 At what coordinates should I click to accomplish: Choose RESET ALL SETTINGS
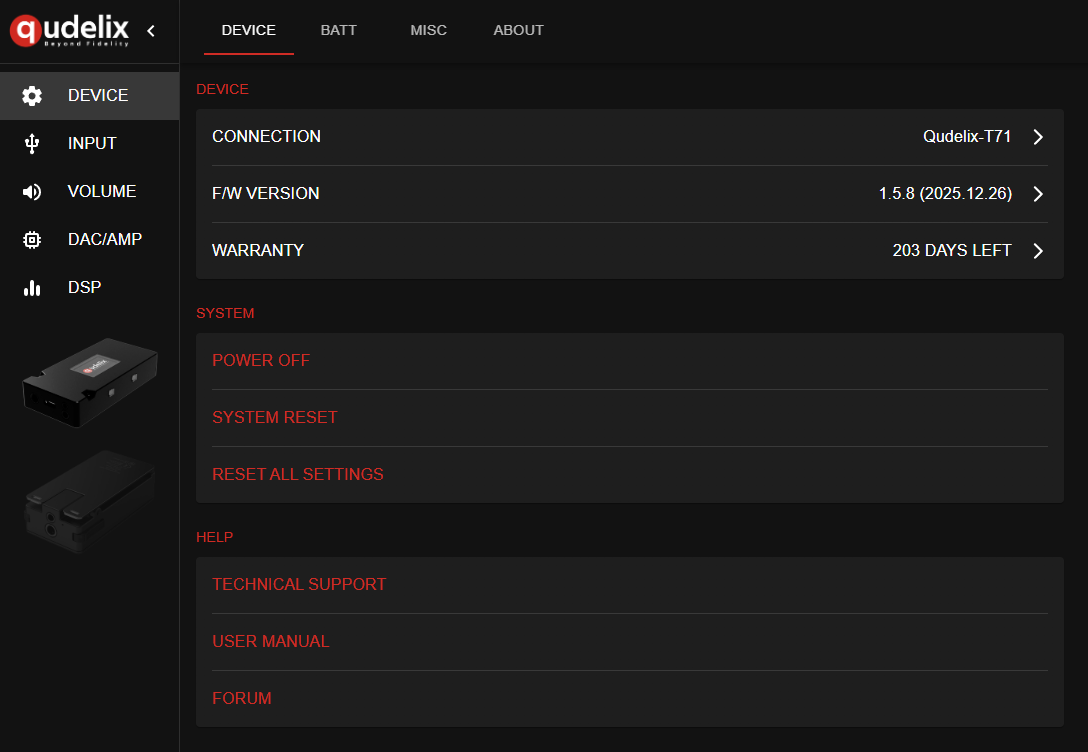coord(298,474)
